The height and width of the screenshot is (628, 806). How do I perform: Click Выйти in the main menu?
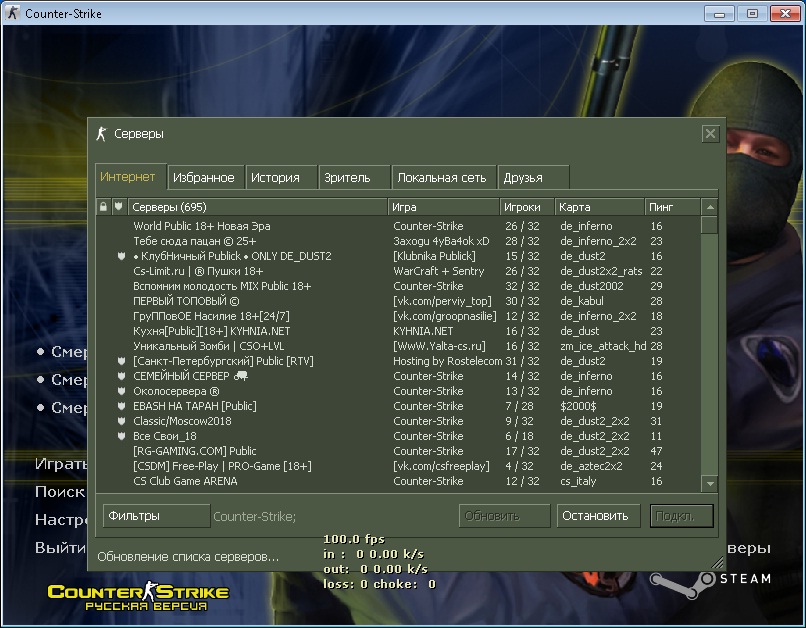pos(61,547)
